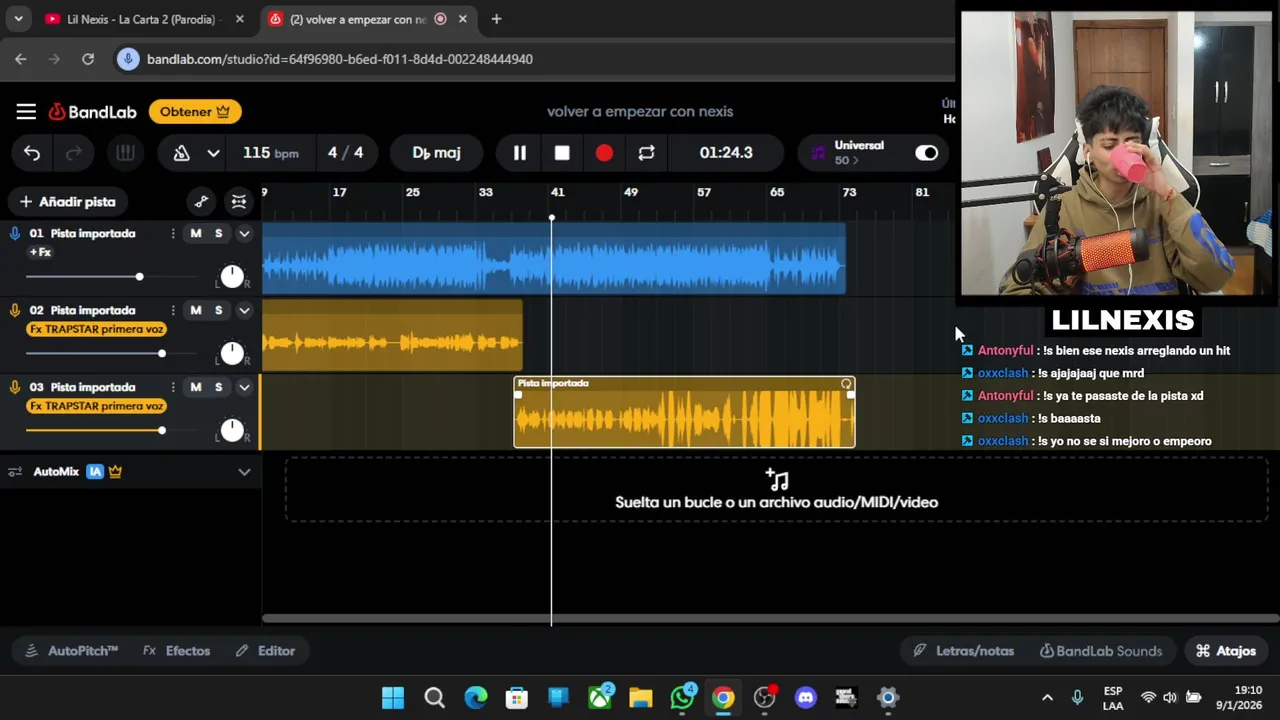1280x720 pixels.
Task: Add a new track with Añadir pista
Action: click(68, 202)
